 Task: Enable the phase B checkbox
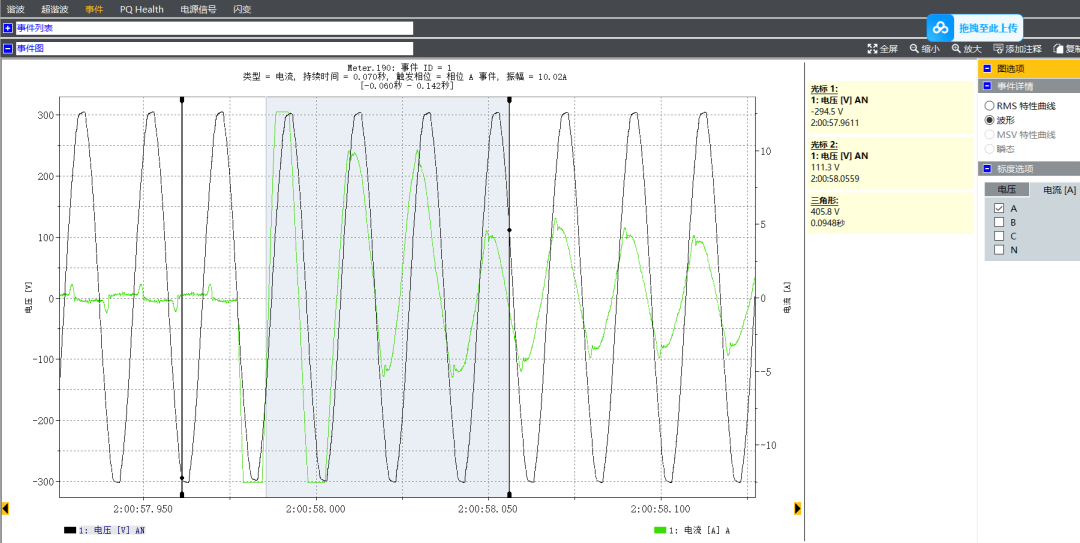click(998, 222)
